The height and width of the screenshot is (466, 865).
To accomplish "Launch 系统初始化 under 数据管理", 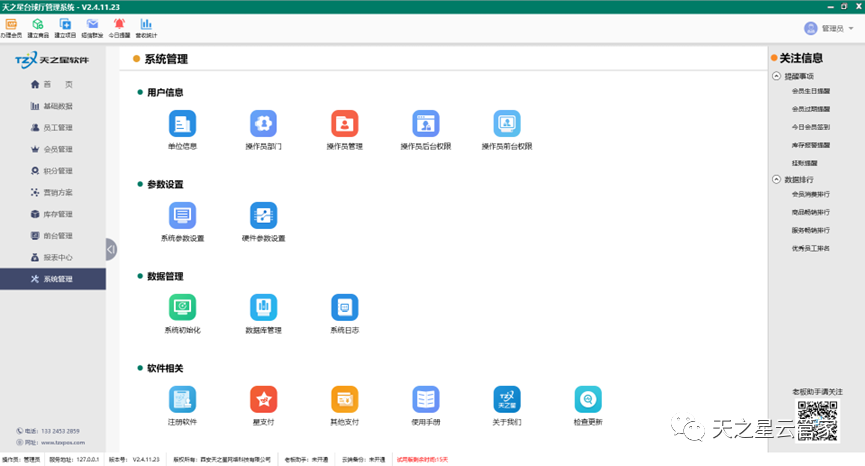I will tap(182, 307).
